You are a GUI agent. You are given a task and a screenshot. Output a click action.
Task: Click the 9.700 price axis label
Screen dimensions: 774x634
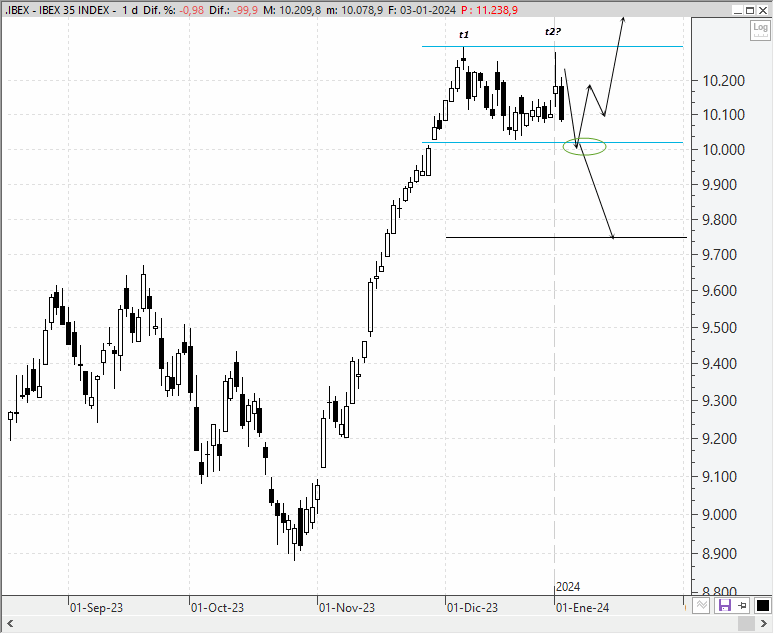point(719,255)
